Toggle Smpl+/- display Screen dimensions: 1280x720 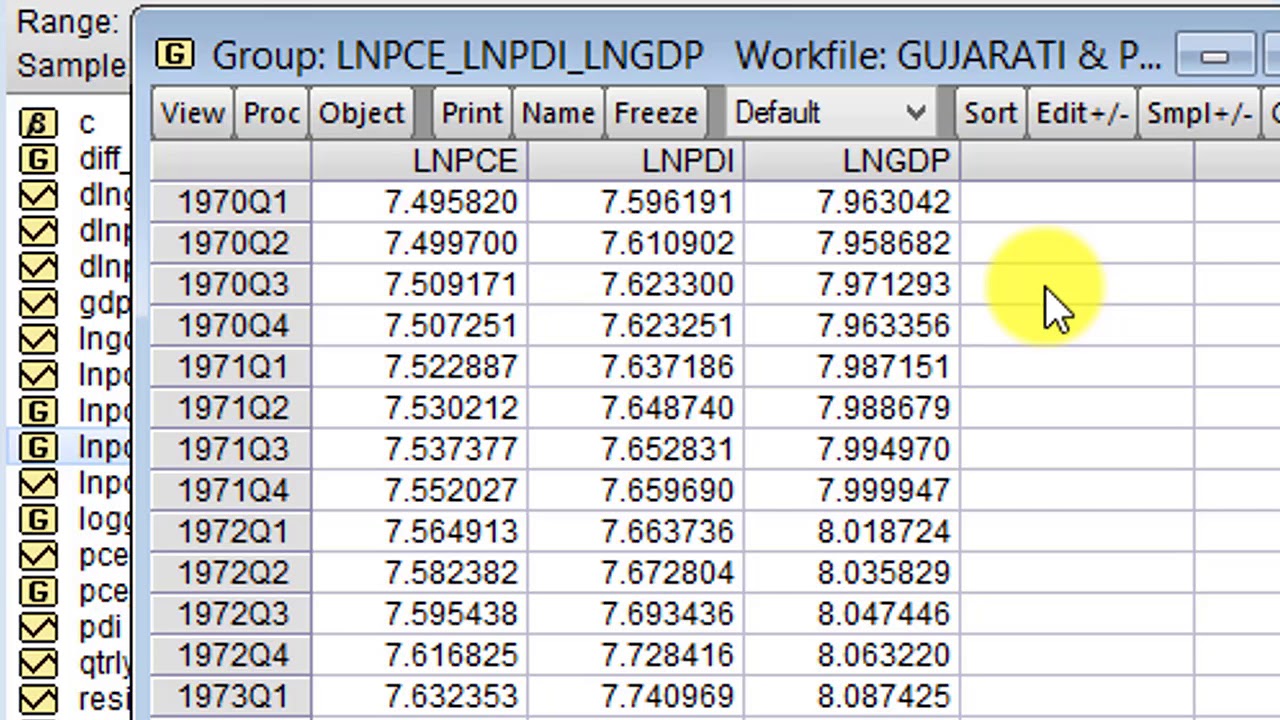[x=1199, y=113]
